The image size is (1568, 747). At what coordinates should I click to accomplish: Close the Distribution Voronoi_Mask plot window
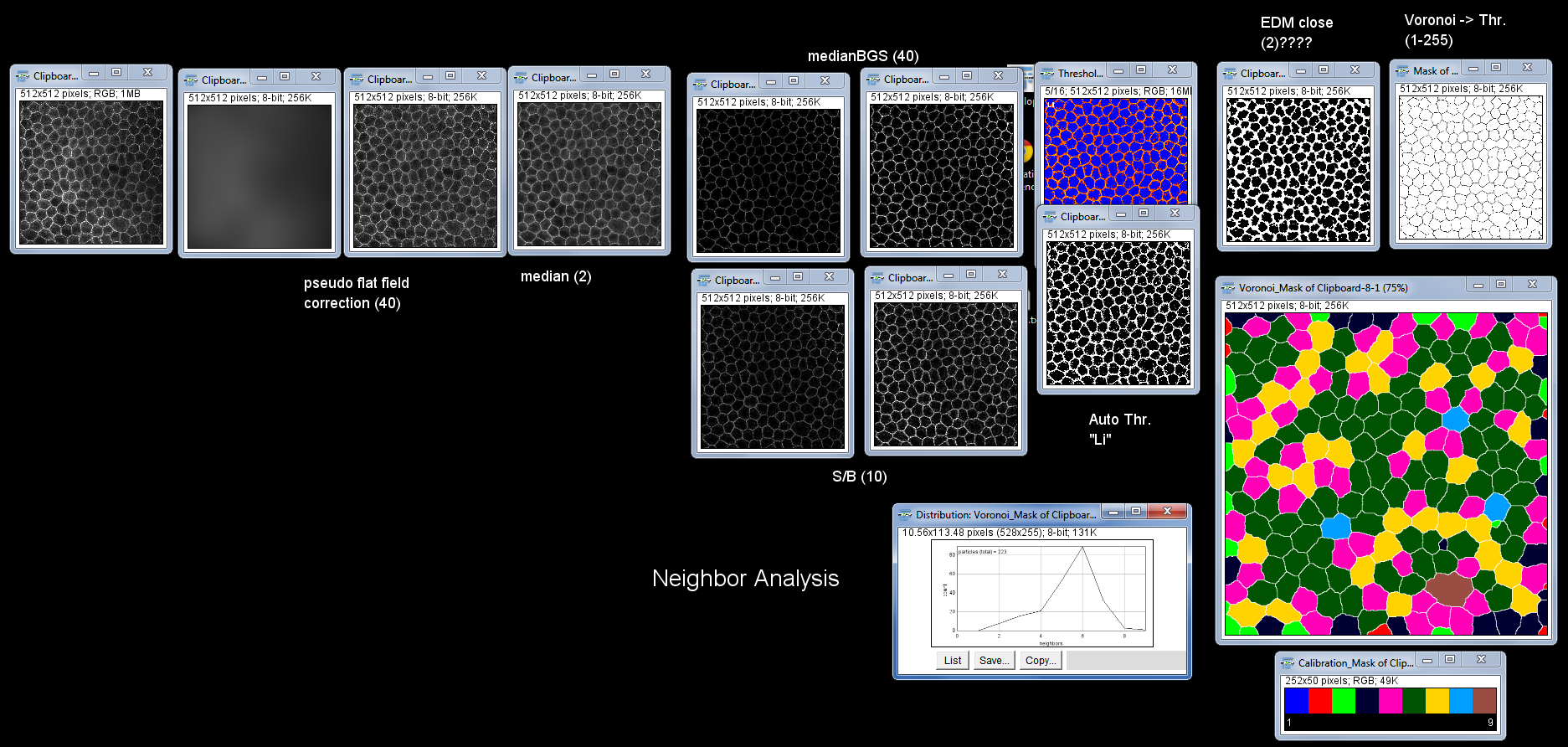1167,511
